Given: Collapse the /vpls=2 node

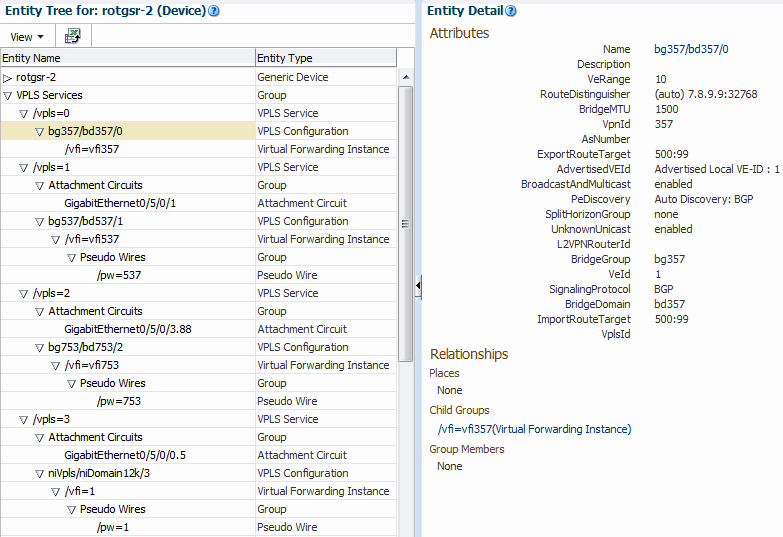Looking at the screenshot, I should point(23,293).
